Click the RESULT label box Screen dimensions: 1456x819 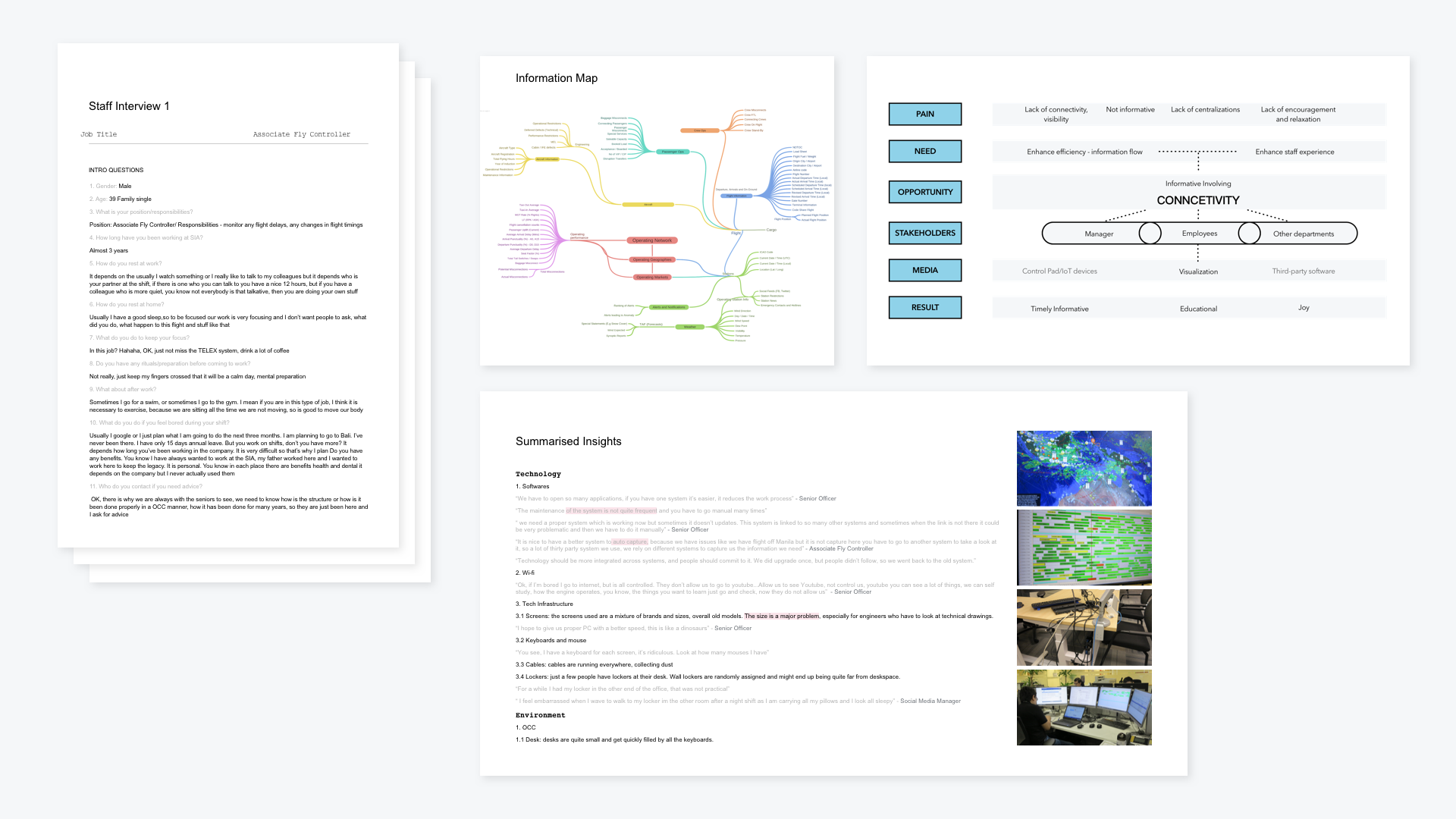pos(924,307)
